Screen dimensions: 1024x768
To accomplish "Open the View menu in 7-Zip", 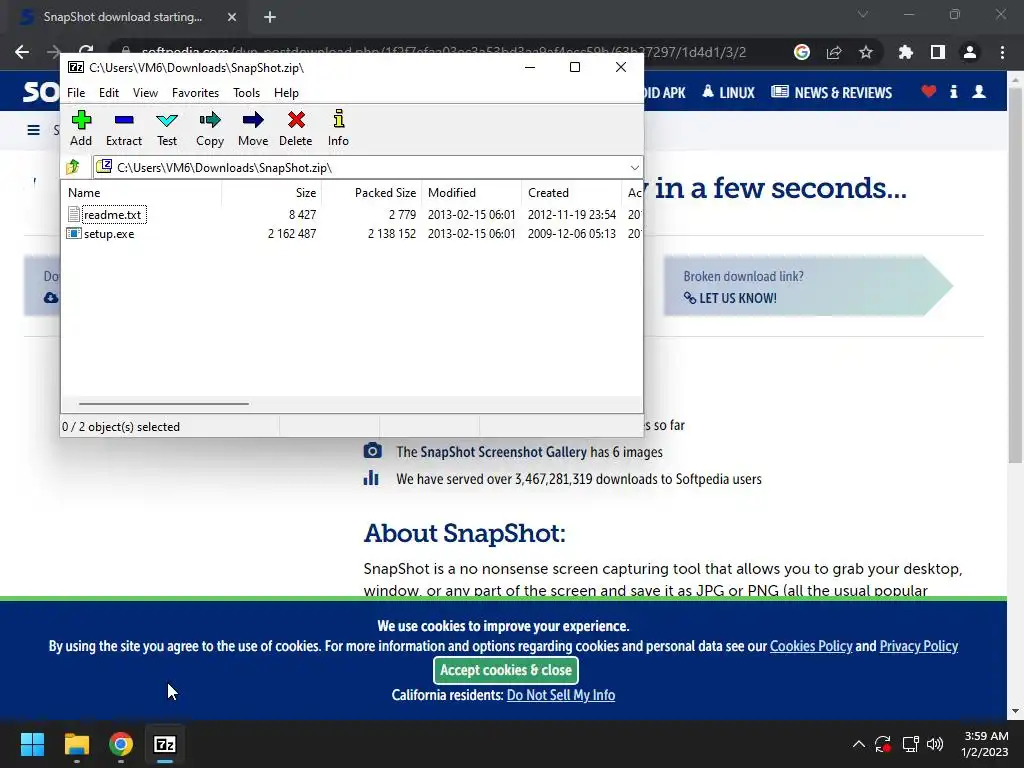I will [x=145, y=93].
